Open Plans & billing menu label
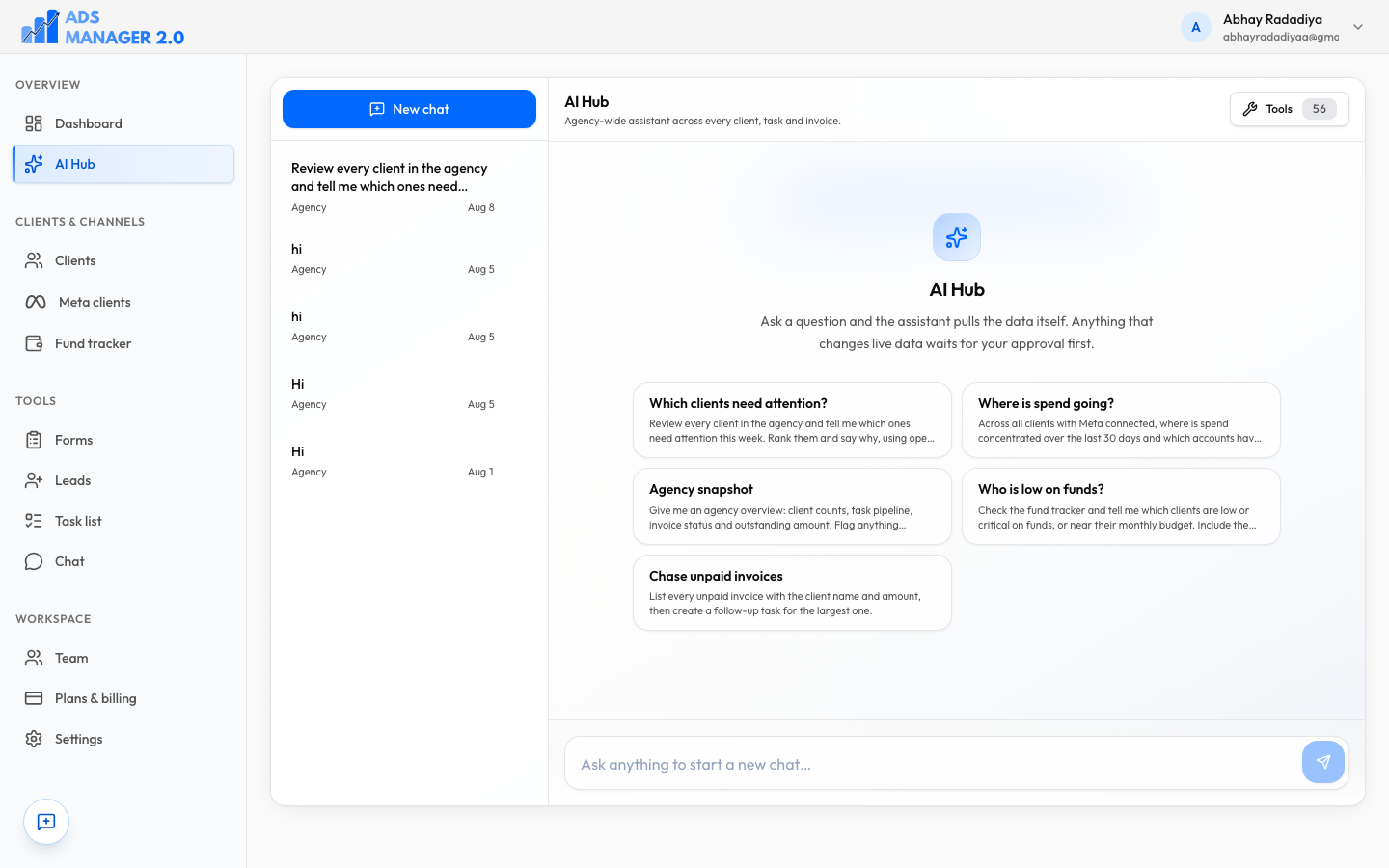 (x=95, y=698)
